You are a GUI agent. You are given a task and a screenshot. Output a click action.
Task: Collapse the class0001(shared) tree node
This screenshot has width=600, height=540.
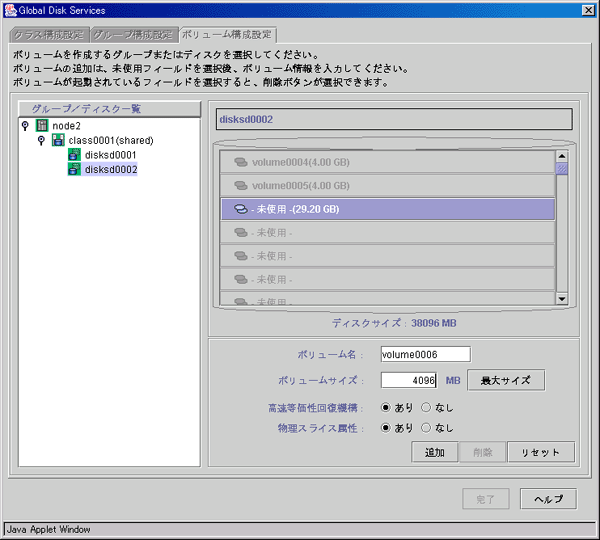tap(41, 140)
